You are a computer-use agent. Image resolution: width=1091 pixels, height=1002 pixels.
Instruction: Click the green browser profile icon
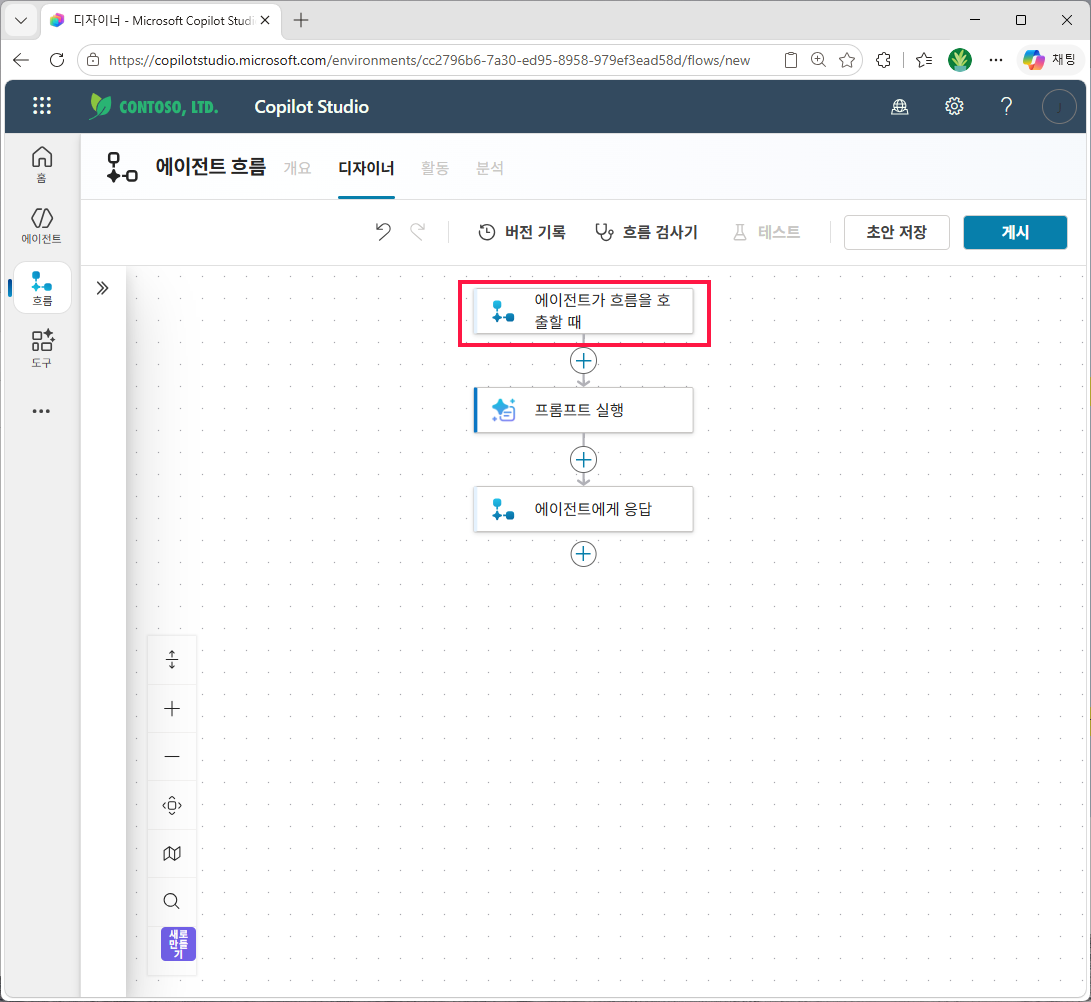click(959, 60)
